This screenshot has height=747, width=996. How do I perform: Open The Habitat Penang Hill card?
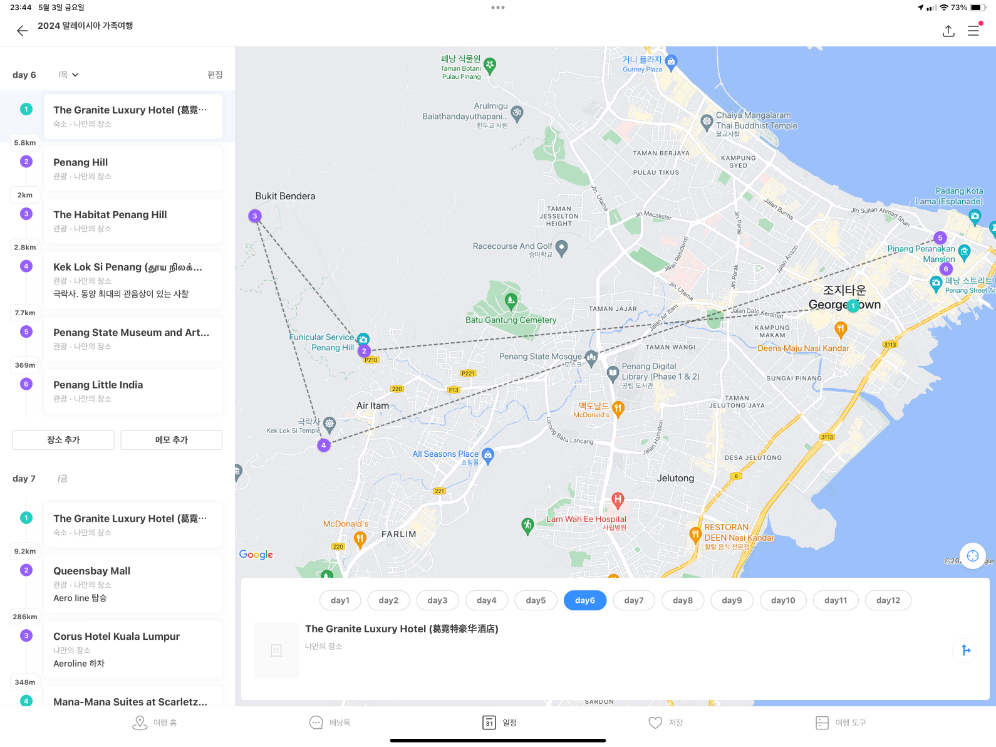133,220
